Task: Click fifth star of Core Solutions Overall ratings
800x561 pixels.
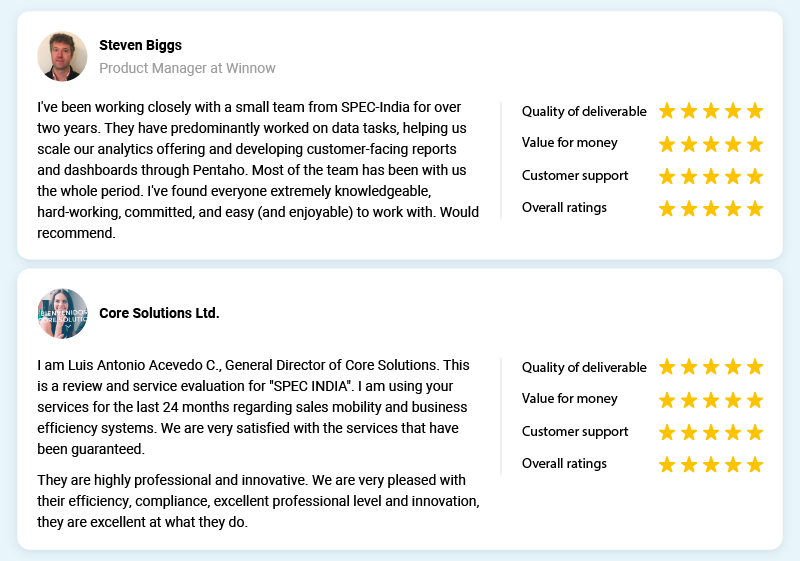Action: coord(755,465)
